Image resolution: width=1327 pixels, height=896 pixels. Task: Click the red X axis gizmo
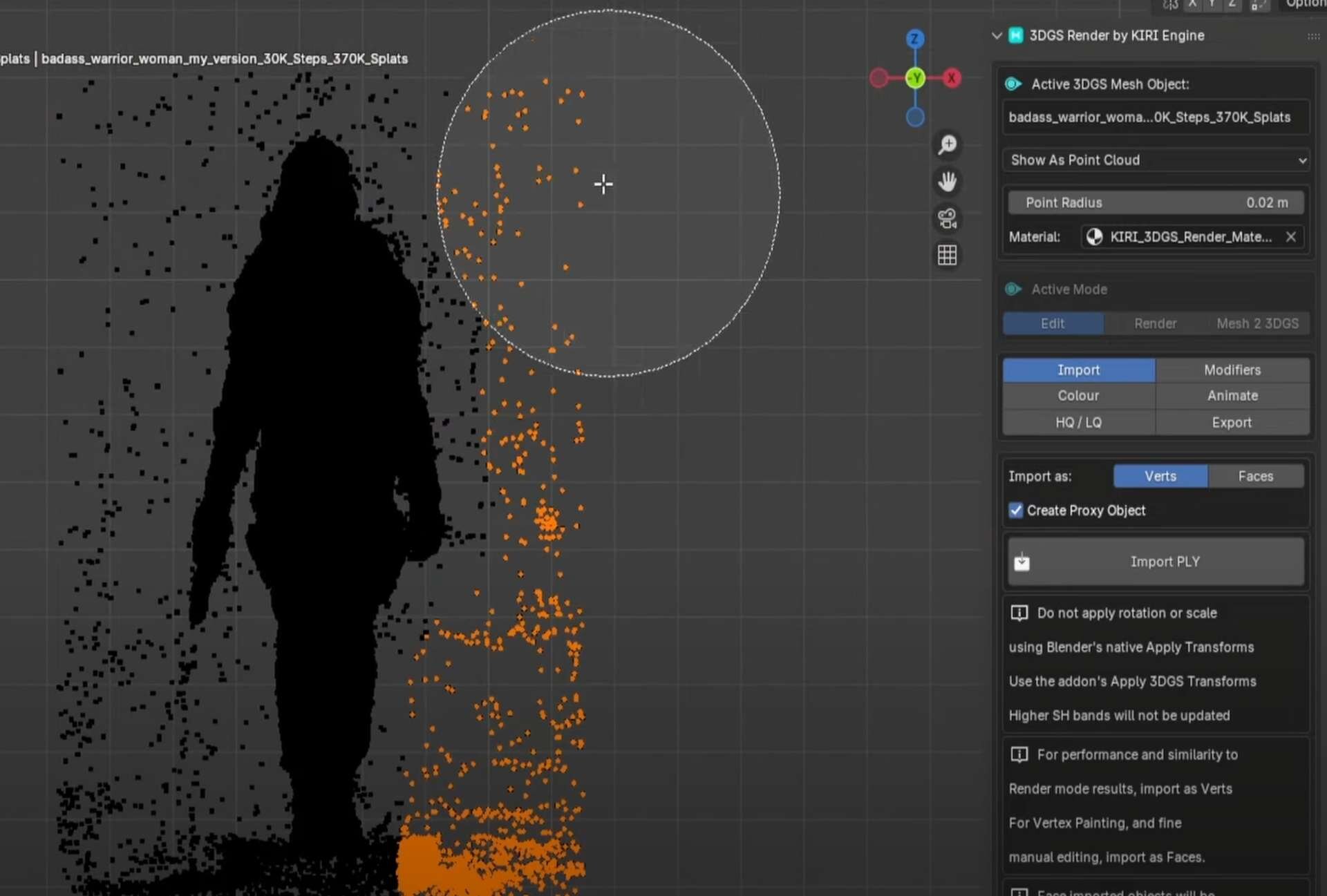(952, 78)
